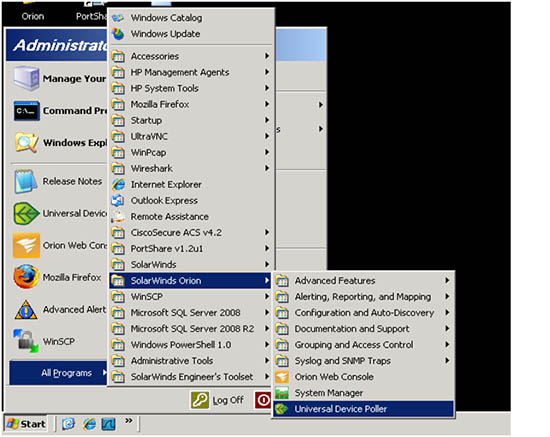This screenshot has height=437, width=550.
Task: Click the System Manager icon
Action: [282, 393]
